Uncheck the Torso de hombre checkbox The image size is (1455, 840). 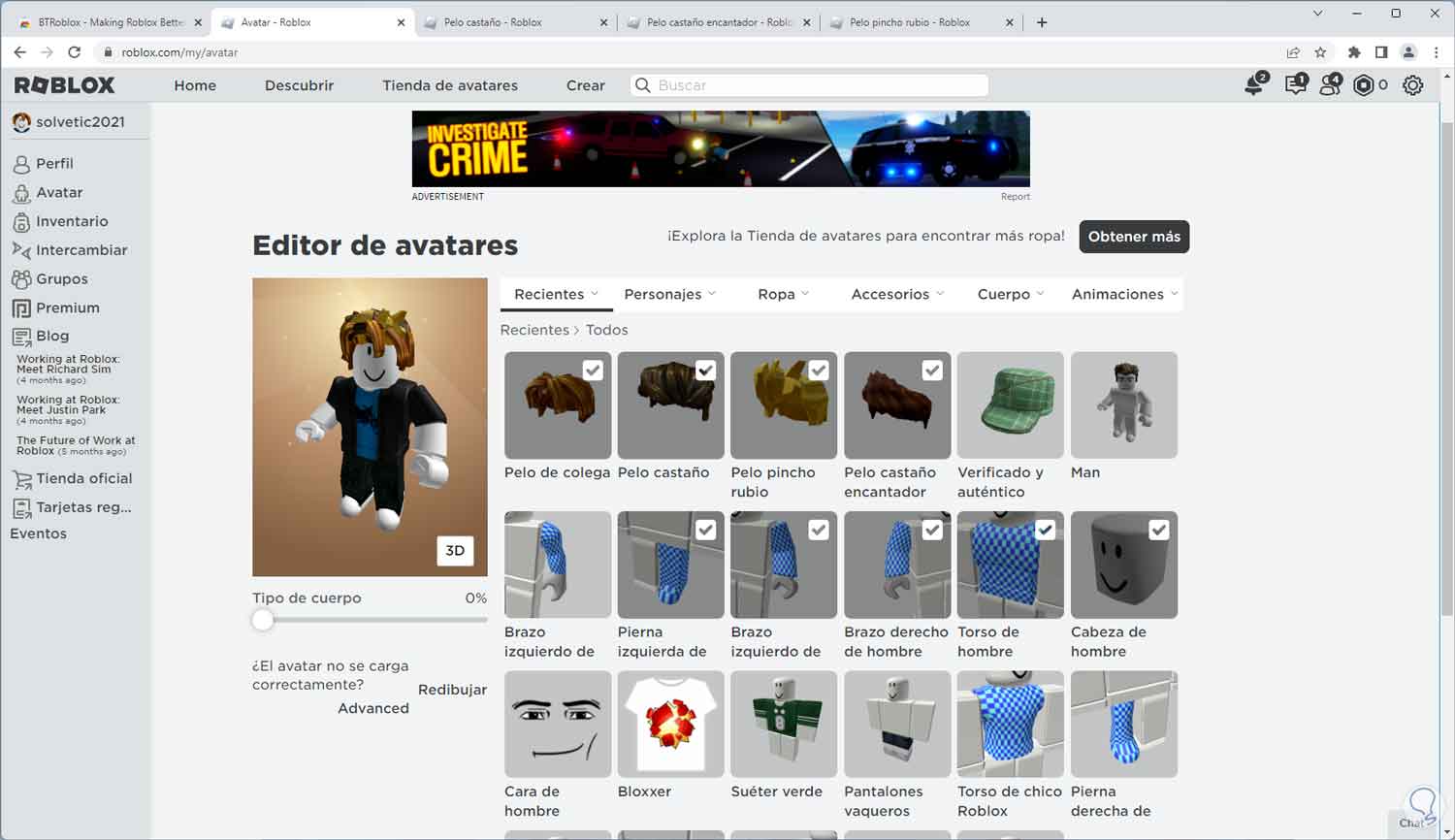(1046, 530)
